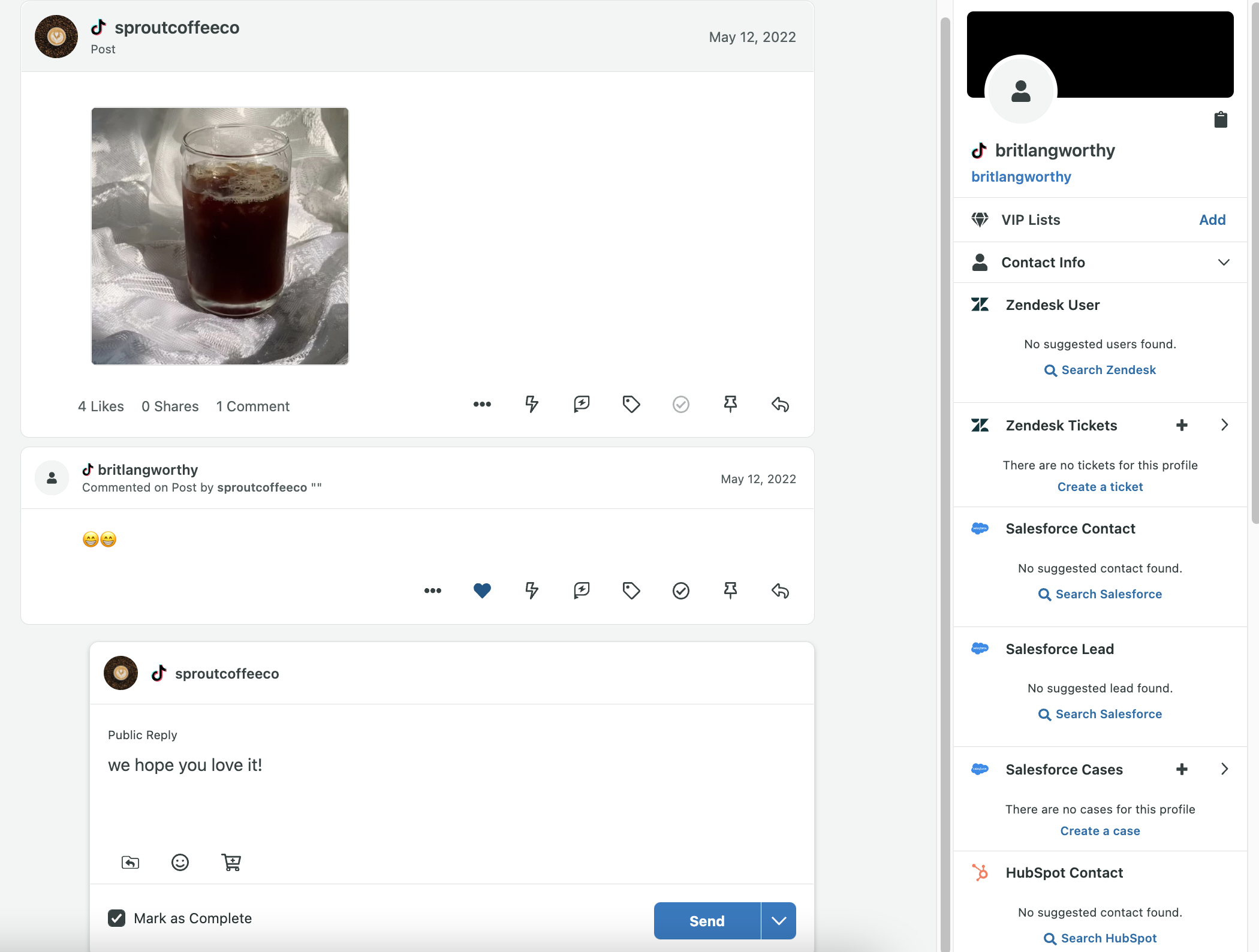
Task: Click the shopping cart icon in the reply box
Action: 231,863
